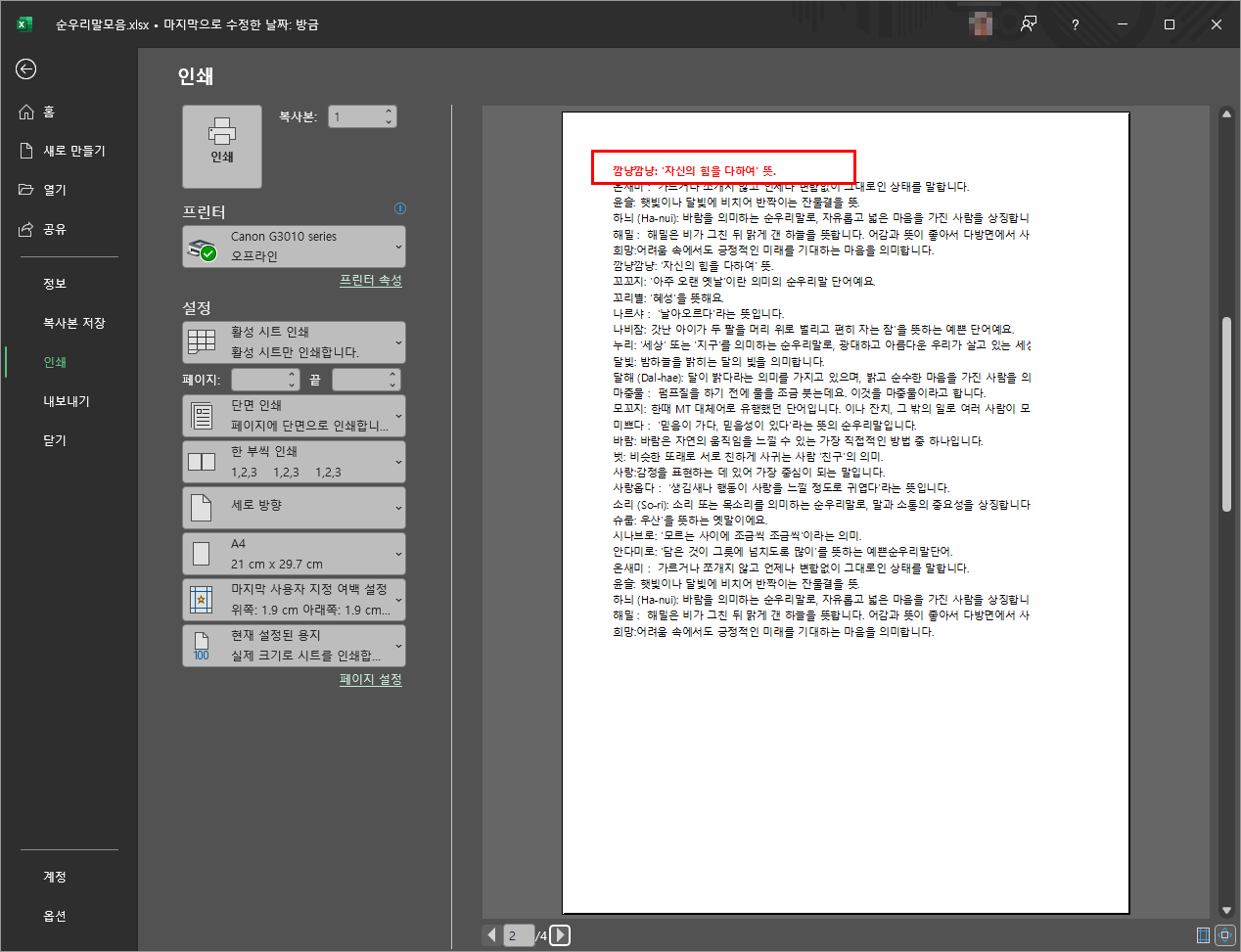Click the large 인쇄 print button
The height and width of the screenshot is (952, 1241).
point(222,147)
